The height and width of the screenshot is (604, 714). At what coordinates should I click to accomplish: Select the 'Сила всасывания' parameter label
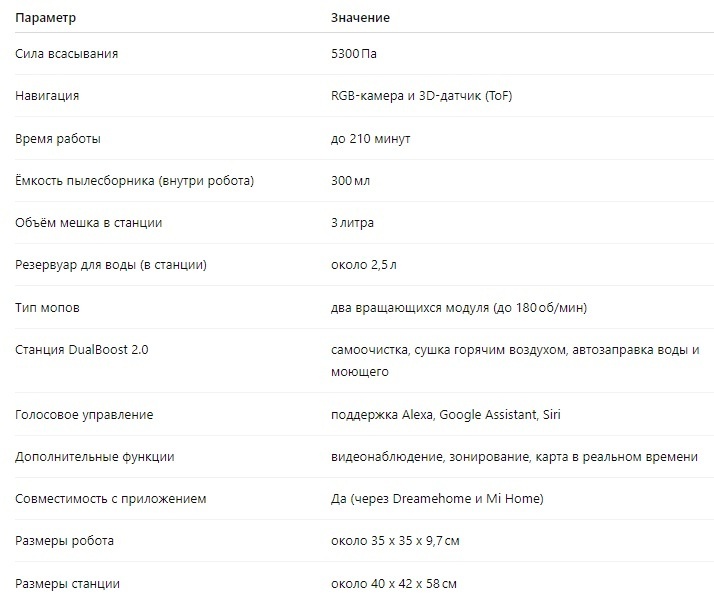[66, 54]
